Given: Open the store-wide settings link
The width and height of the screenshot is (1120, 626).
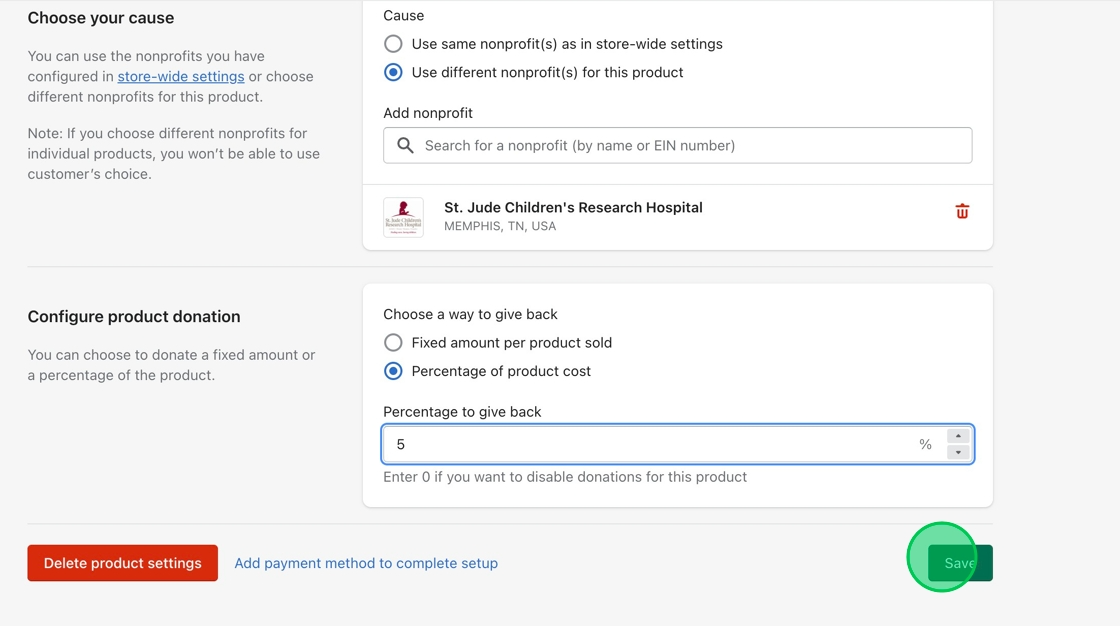Looking at the screenshot, I should pos(181,76).
